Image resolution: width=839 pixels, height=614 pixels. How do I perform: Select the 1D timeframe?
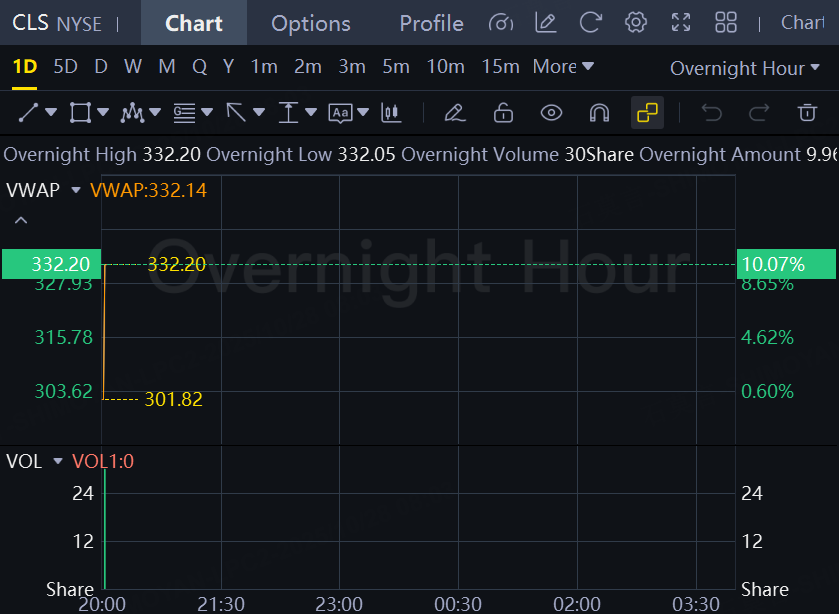tap(25, 66)
